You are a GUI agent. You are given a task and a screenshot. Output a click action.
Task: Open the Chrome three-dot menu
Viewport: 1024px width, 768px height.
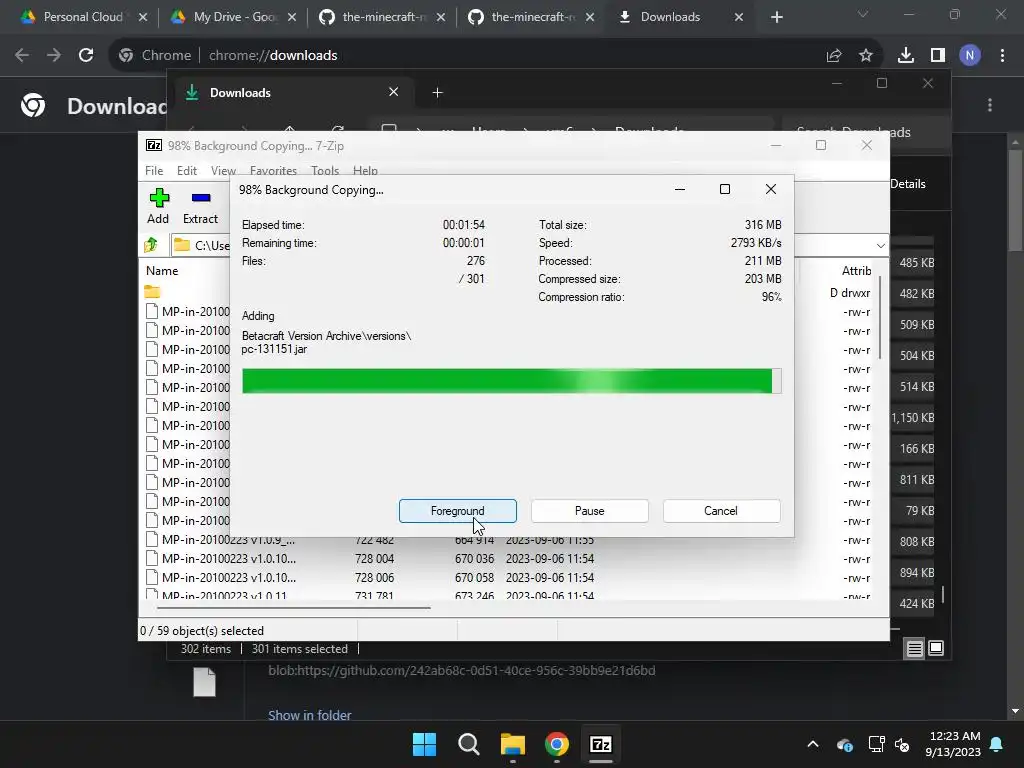1002,56
